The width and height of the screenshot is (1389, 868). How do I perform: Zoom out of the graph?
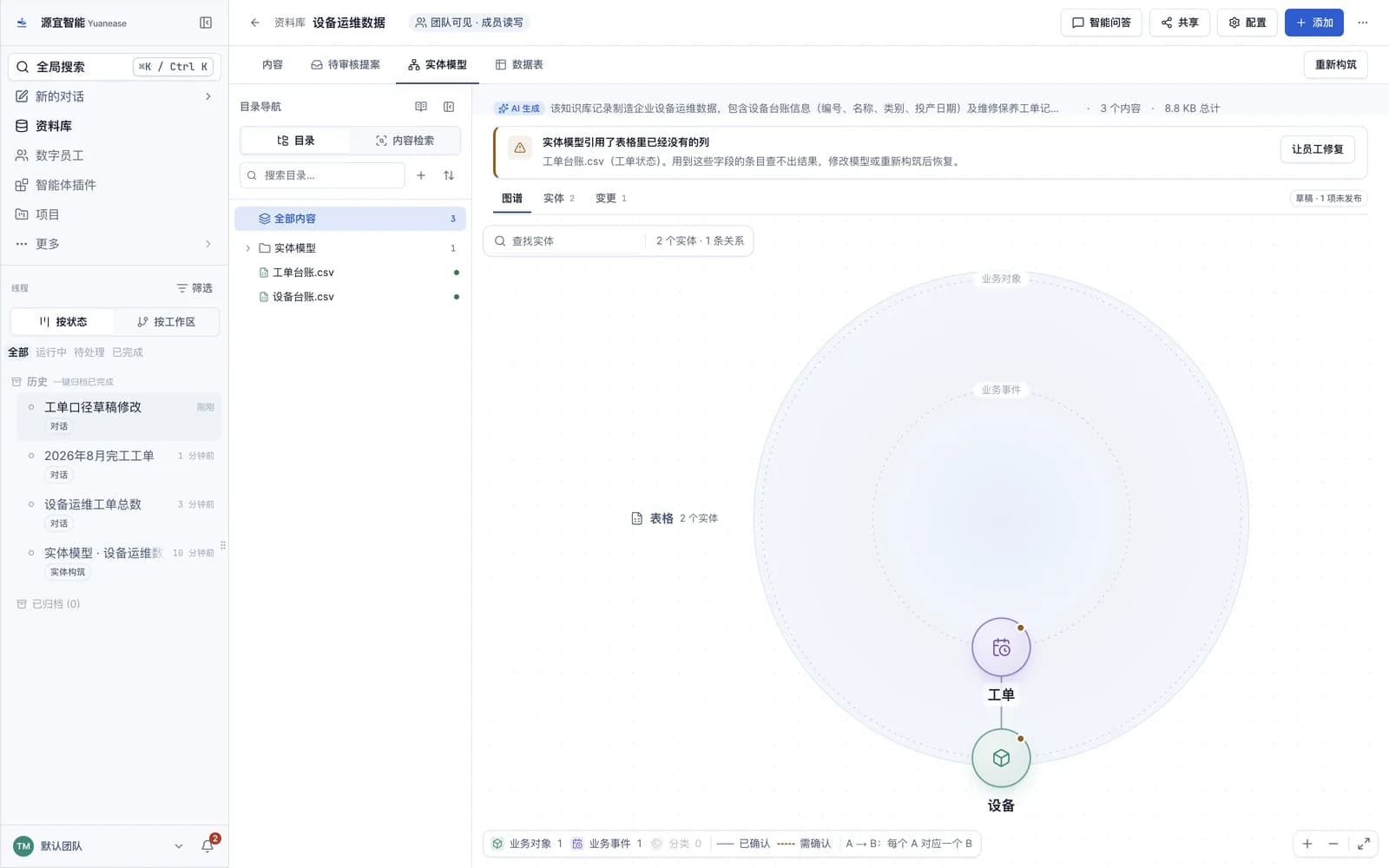1333,844
